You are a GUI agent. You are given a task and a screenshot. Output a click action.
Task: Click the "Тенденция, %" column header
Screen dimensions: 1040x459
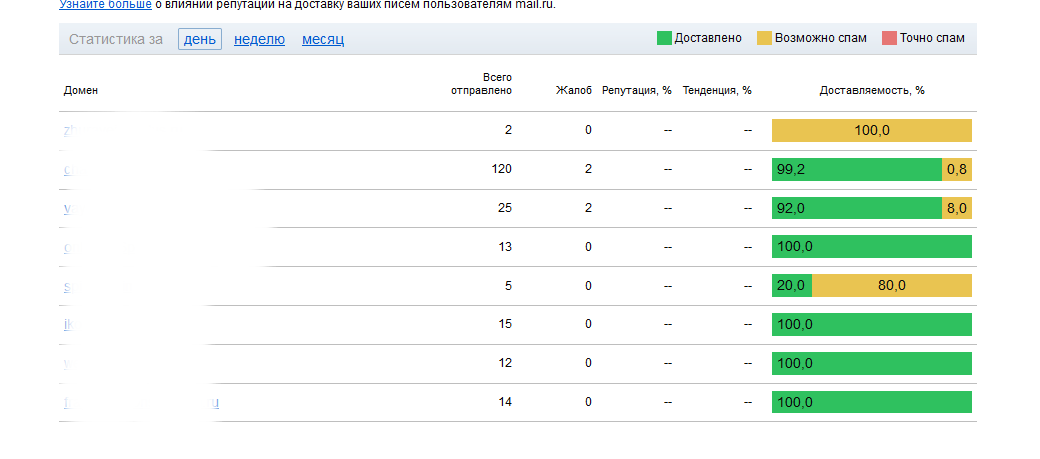point(717,90)
